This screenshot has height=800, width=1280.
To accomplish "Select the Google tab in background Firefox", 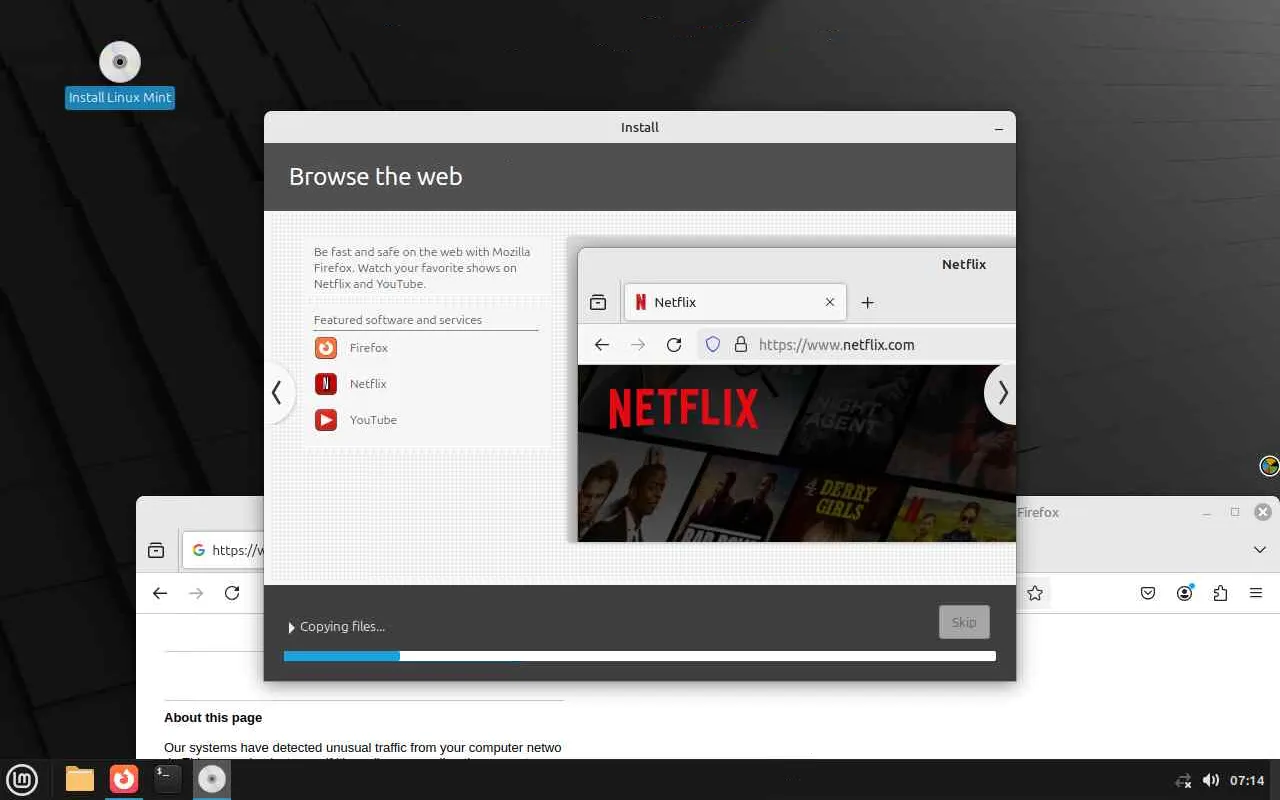I will point(224,550).
